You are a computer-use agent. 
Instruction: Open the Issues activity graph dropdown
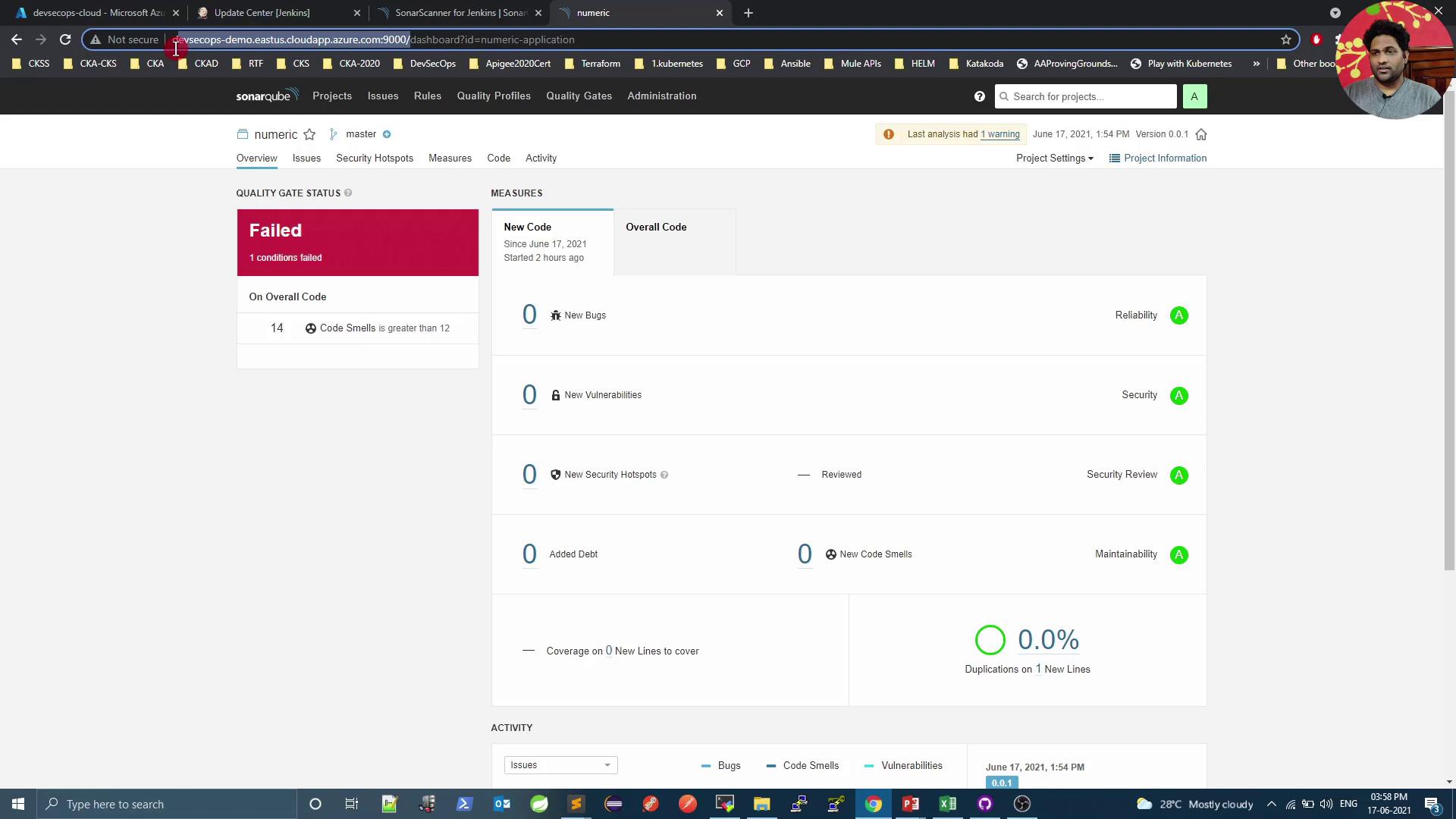tap(560, 765)
